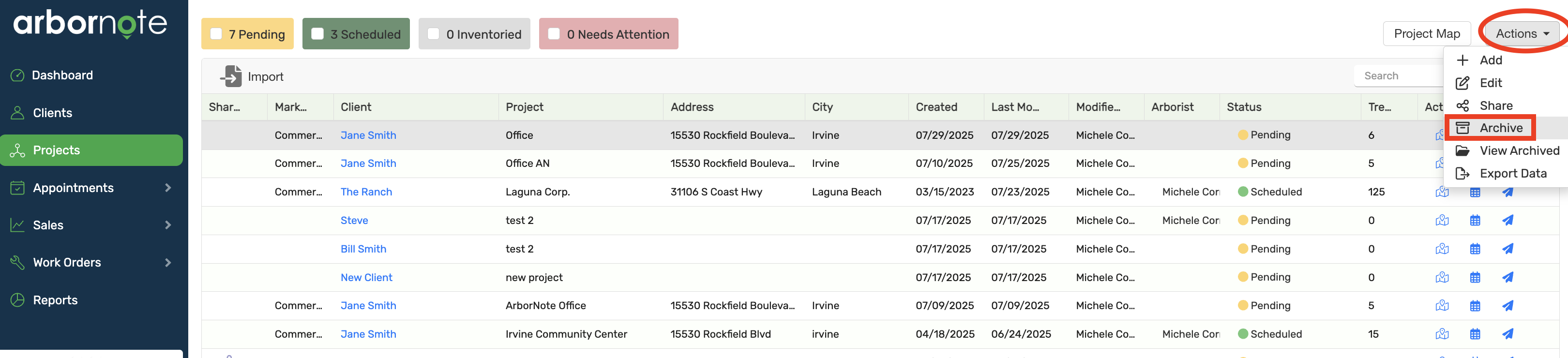
Task: Click the Import icon above the table
Action: tap(231, 76)
